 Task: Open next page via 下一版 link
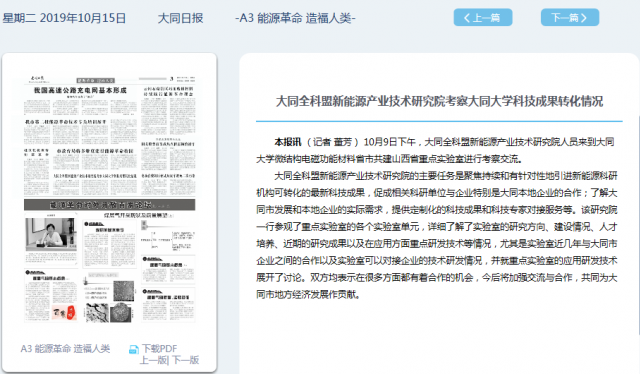pos(185,360)
